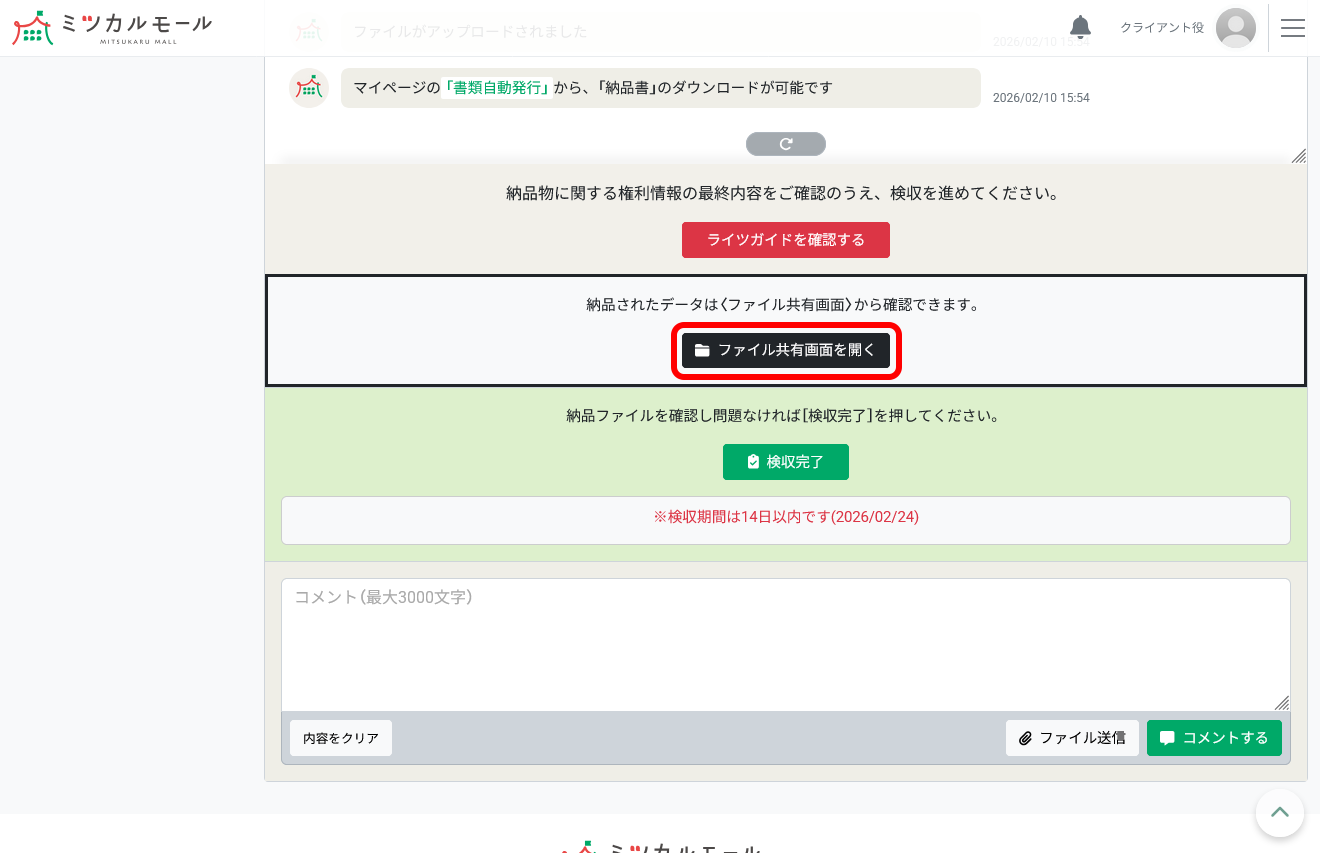1320x853 pixels.
Task: Clear input using 内容をクリア button
Action: point(341,738)
